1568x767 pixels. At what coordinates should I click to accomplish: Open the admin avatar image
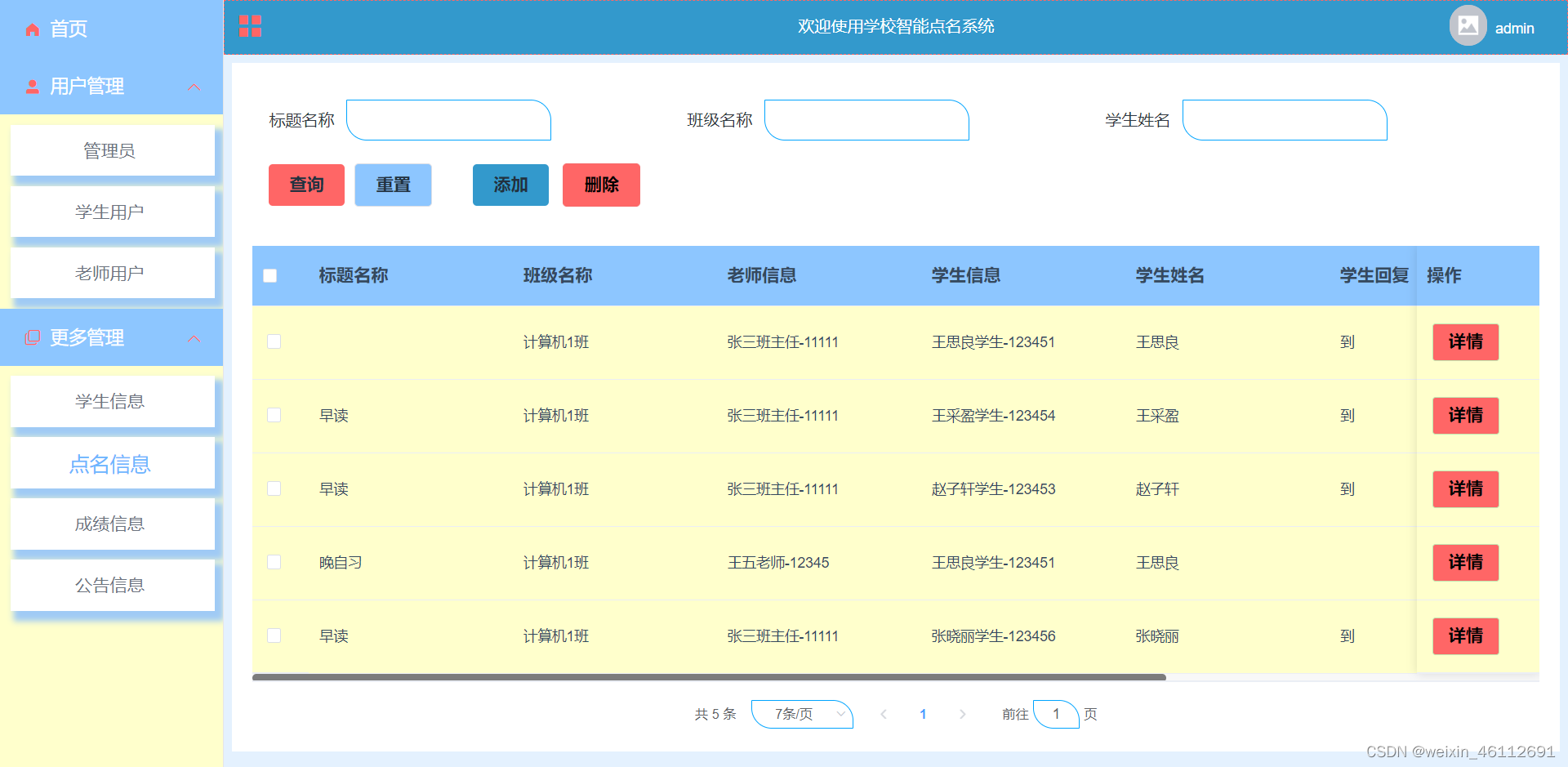point(1468,26)
